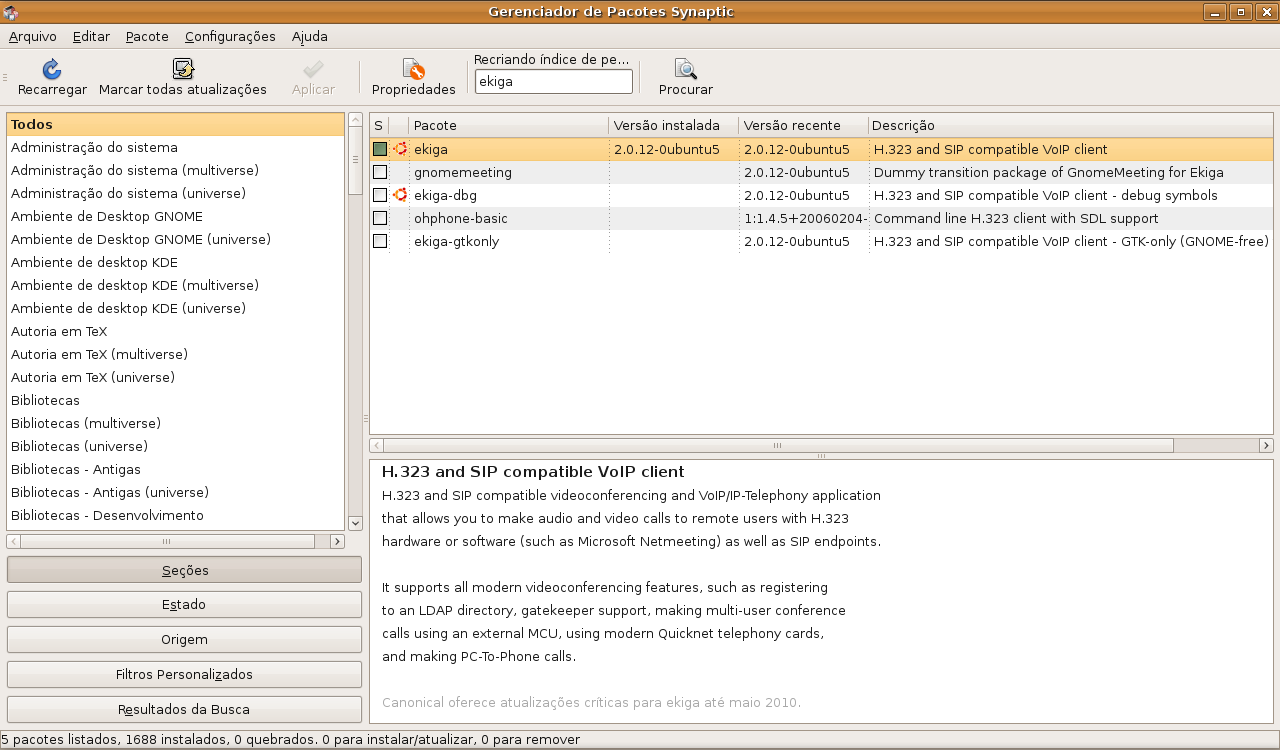Select the ekiga-dbg package name

click(447, 195)
